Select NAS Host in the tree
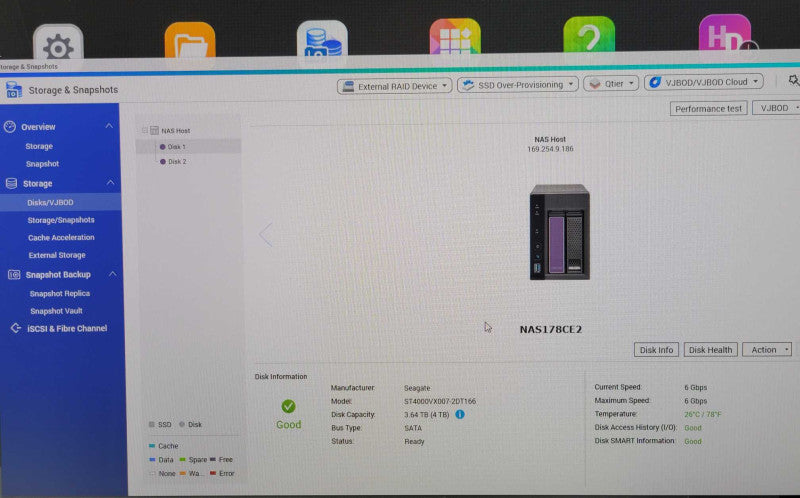The width and height of the screenshot is (800, 498). (176, 131)
